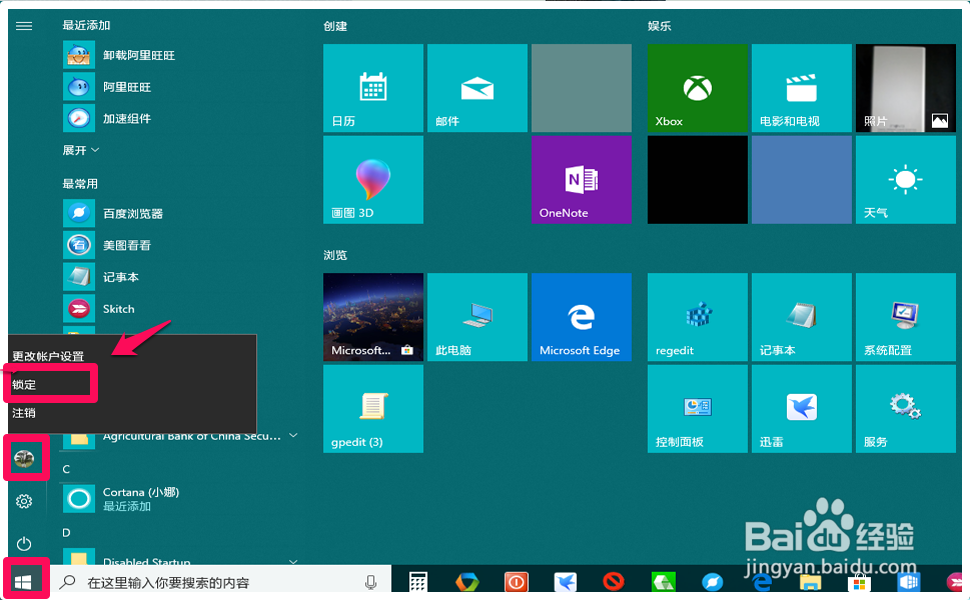Open the green taskbar app icon

[x=663, y=582]
